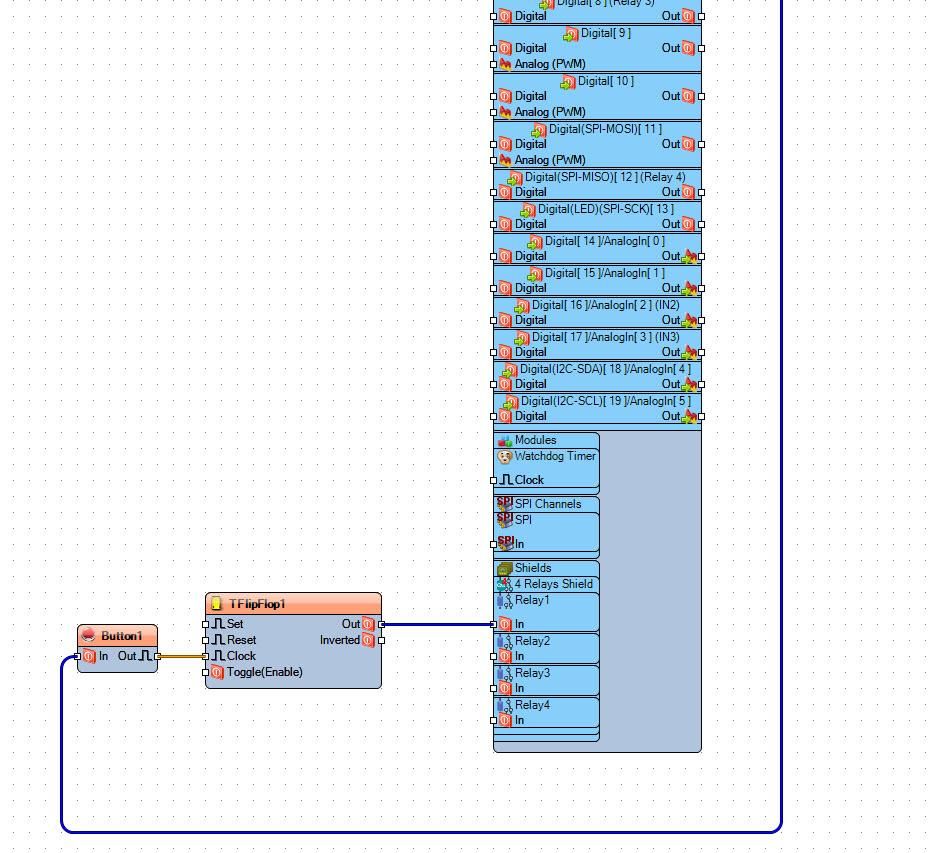Click the Button1 component red icon

[88, 635]
